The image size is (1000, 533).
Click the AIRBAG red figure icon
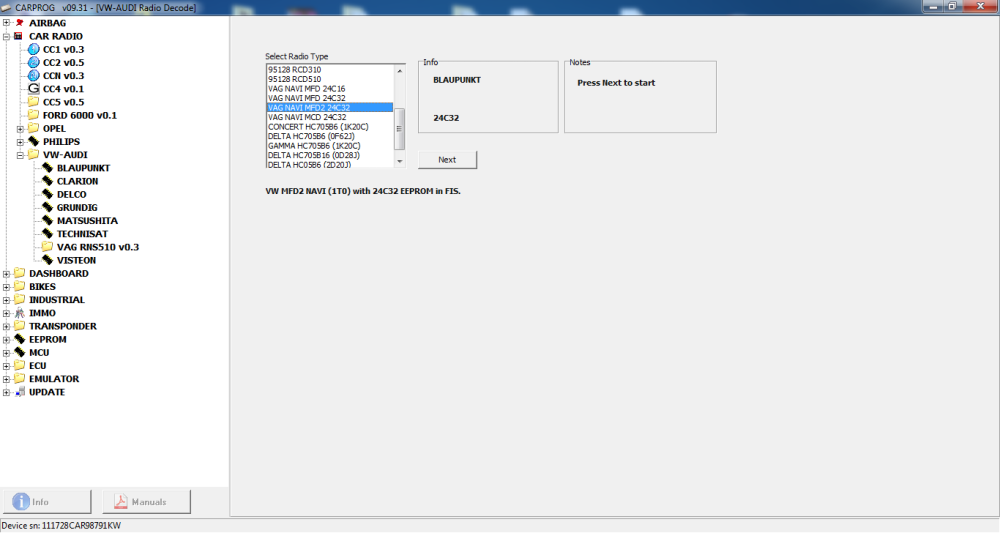[20, 23]
